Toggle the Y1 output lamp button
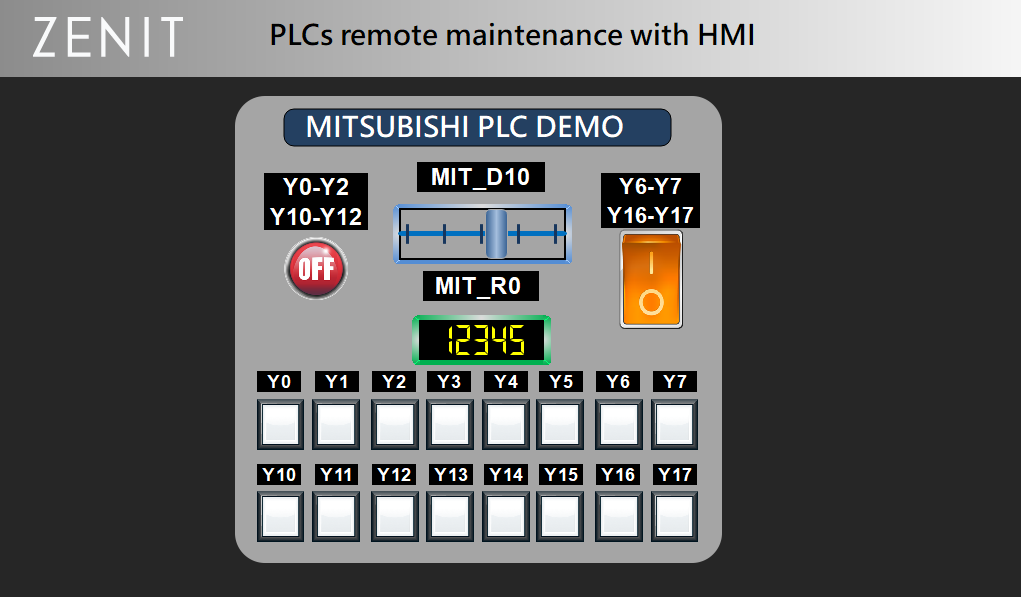Screen dimensions: 1021x597 coord(336,424)
